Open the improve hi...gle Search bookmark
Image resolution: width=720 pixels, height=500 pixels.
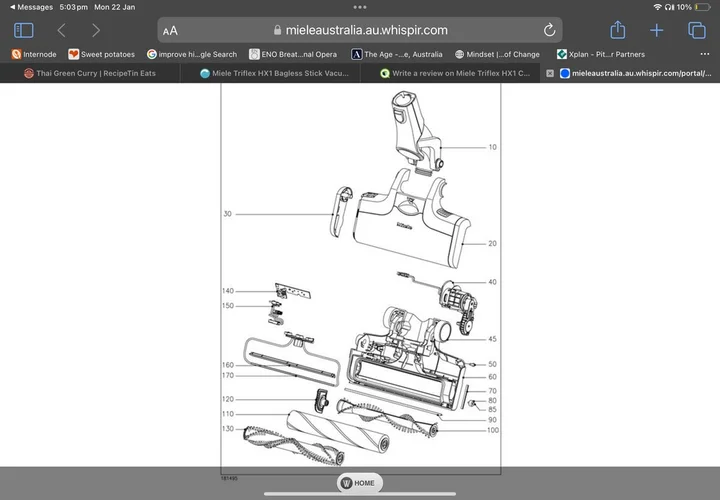pyautogui.click(x=192, y=54)
